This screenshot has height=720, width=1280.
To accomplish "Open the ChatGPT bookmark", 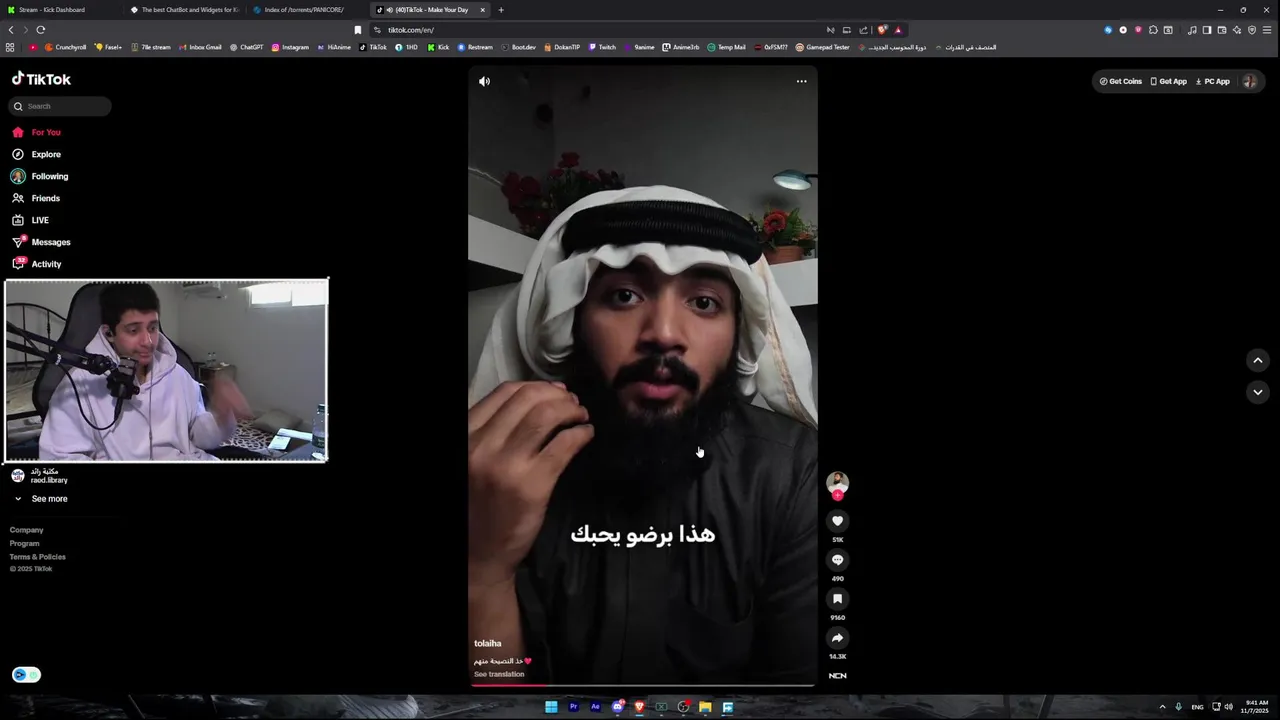I will tap(246, 47).
